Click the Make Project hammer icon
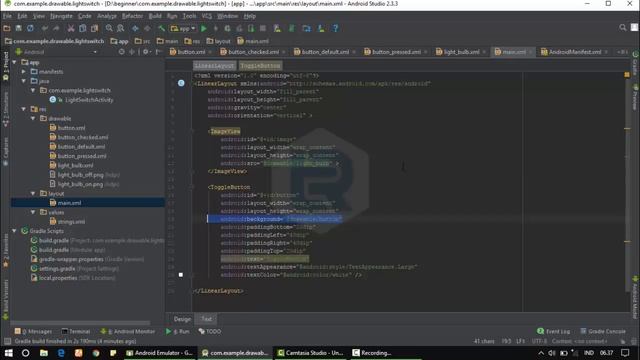Screen dimensions: 640x360 [162, 28]
